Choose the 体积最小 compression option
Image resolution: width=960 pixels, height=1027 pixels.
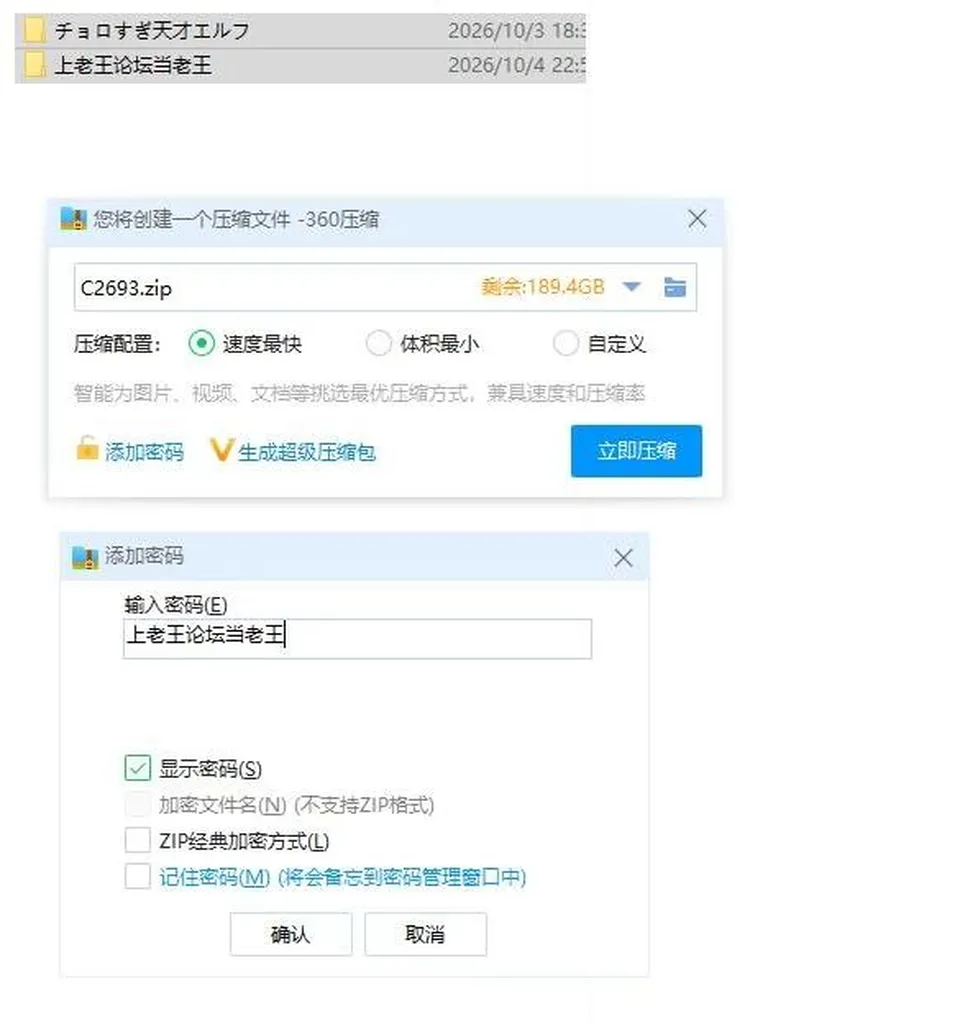[x=378, y=343]
